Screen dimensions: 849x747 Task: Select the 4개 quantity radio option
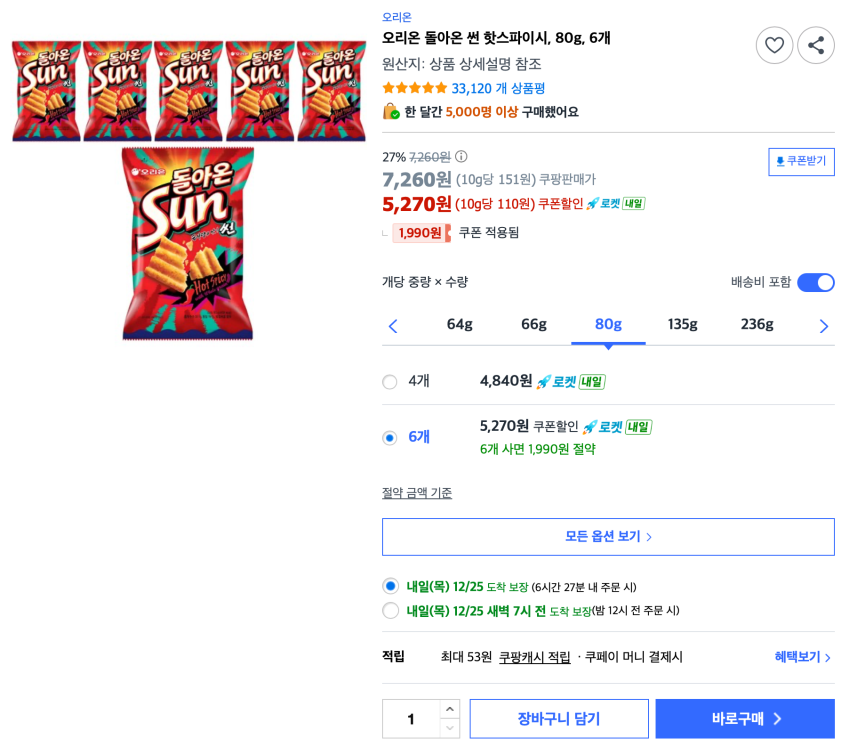[x=390, y=382]
